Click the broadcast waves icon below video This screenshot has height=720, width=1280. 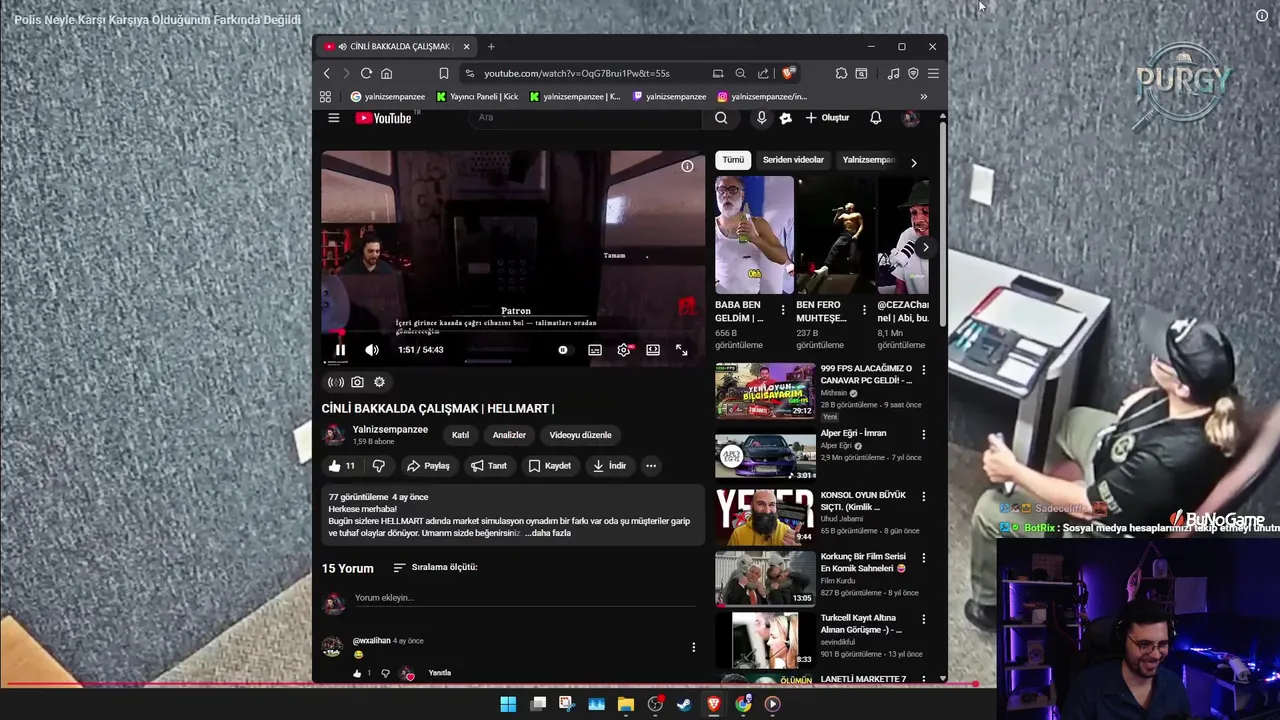[336, 382]
